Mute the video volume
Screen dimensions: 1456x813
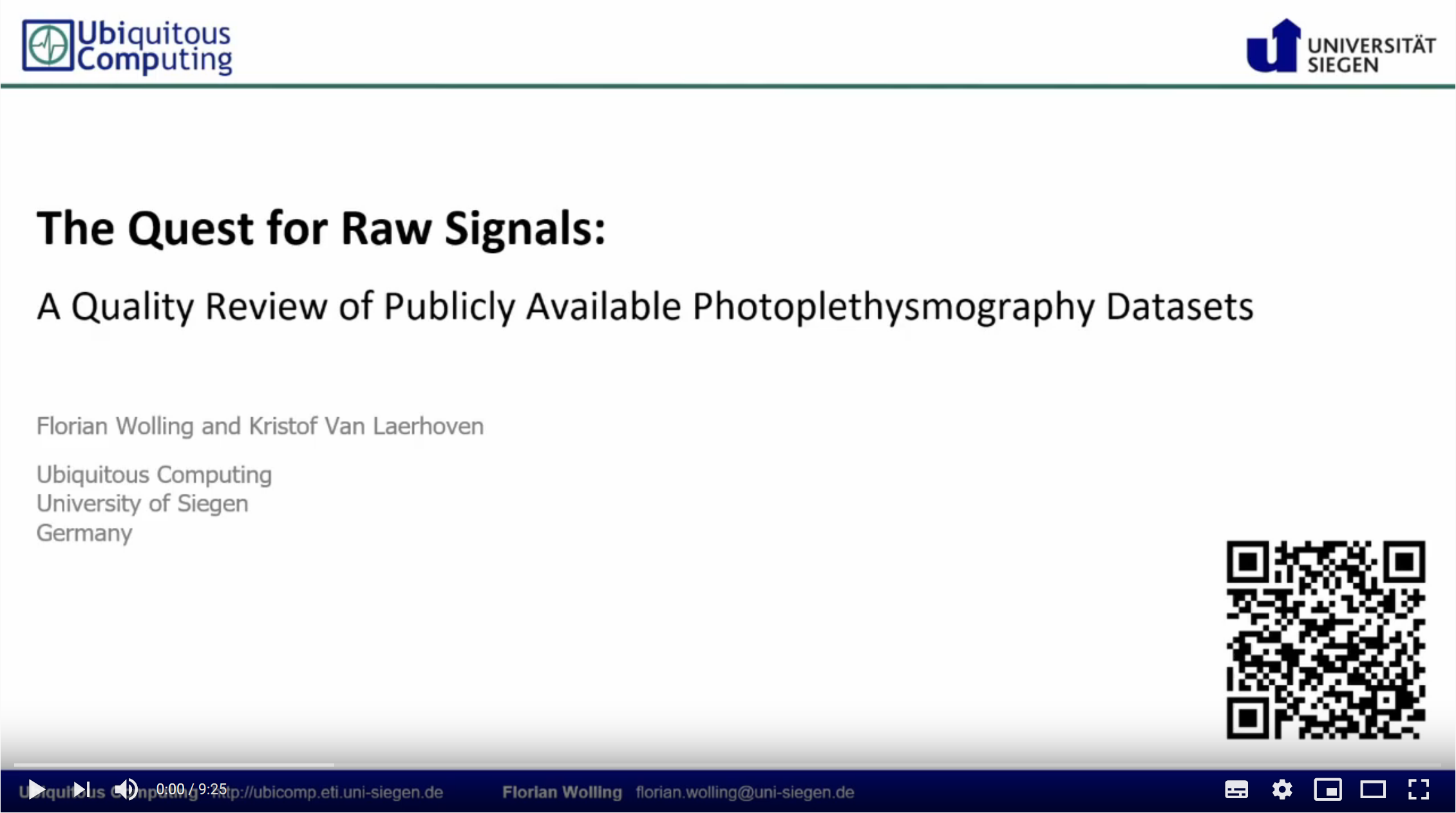pyautogui.click(x=126, y=789)
